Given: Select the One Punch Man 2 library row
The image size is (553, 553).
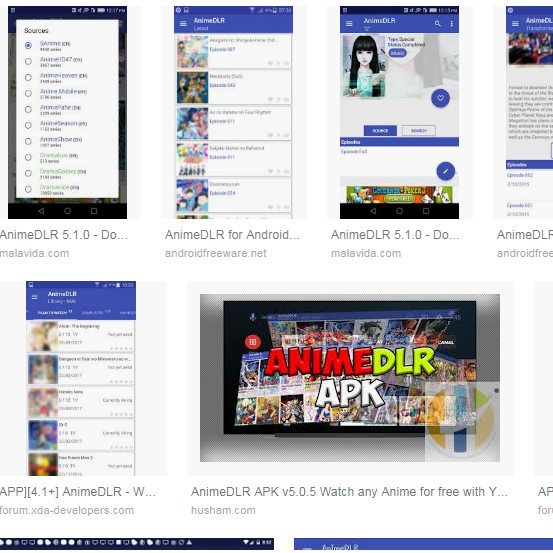Looking at the screenshot, I should (x=81, y=464).
